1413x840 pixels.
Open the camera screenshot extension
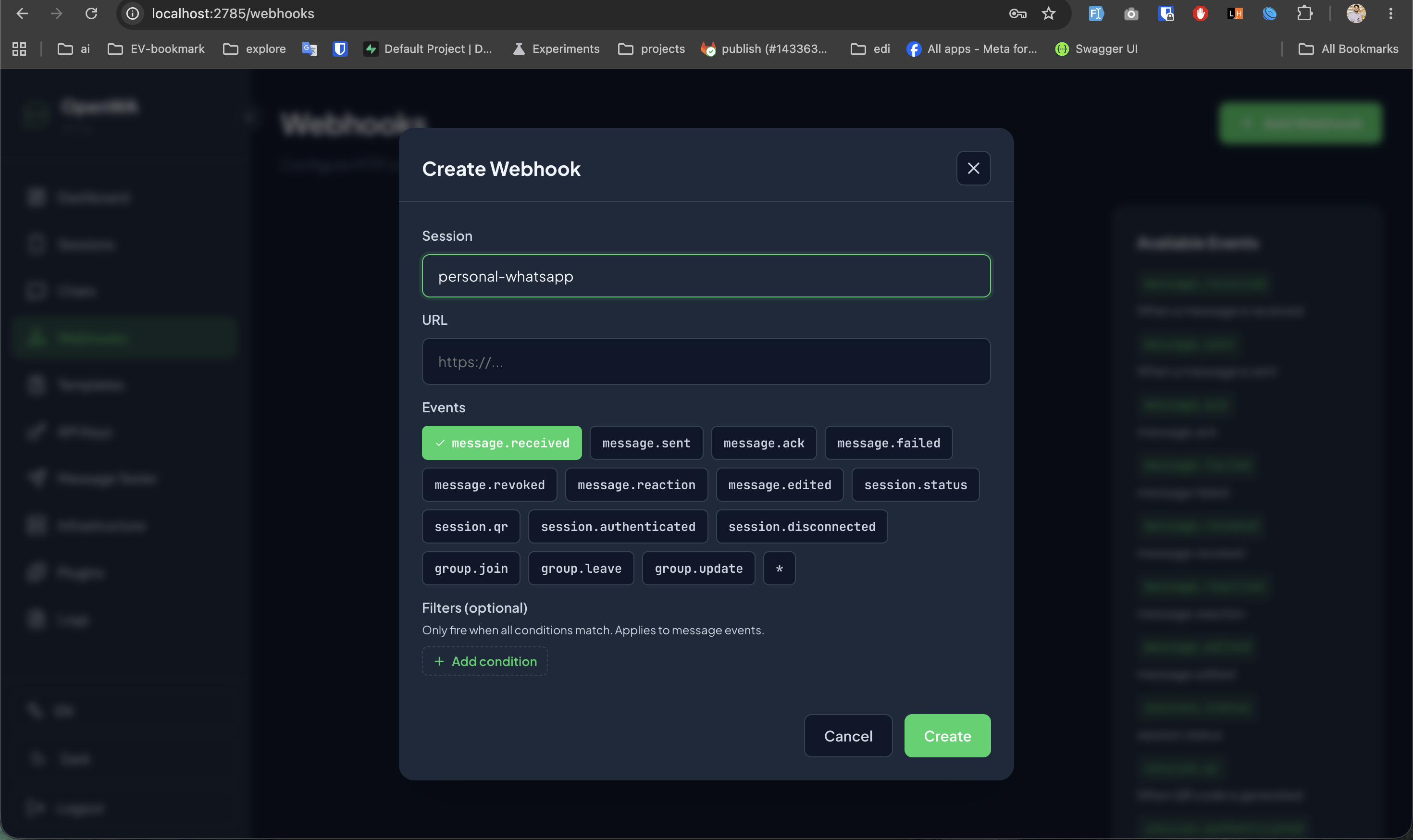click(1131, 13)
